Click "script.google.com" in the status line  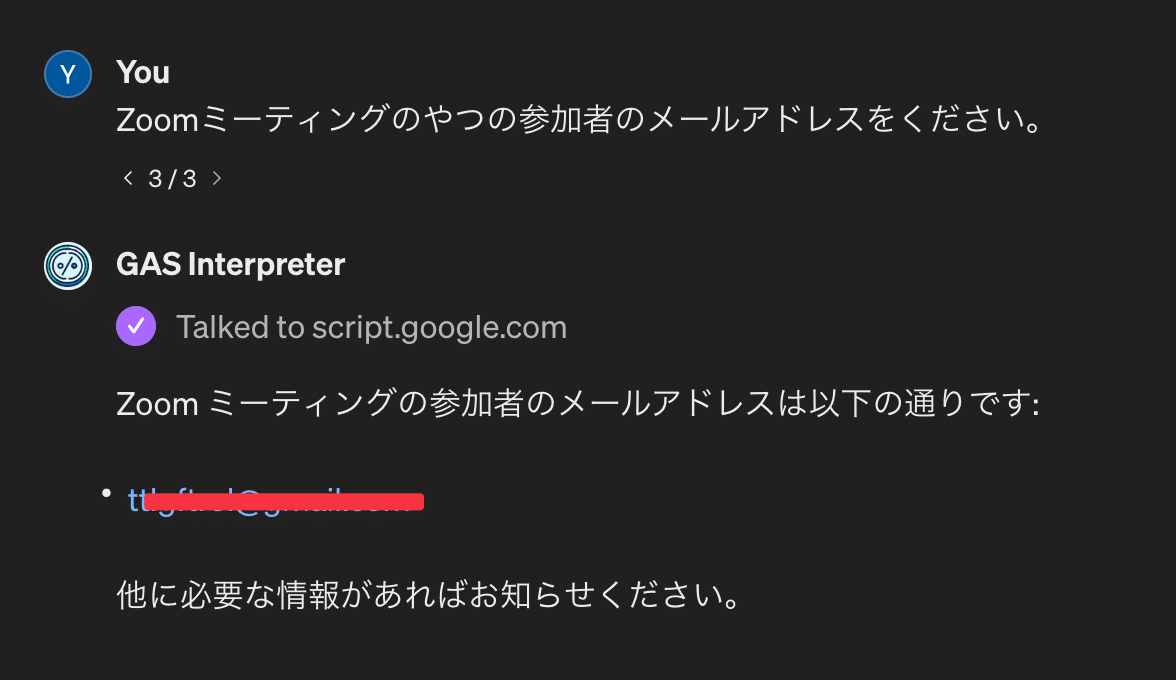(x=439, y=327)
